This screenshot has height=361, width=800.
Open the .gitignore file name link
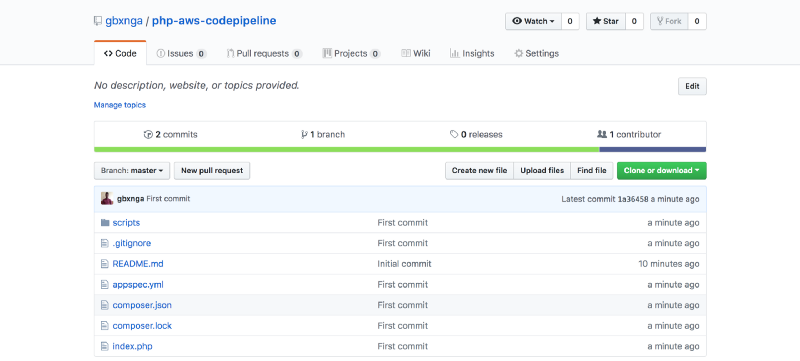[x=132, y=243]
